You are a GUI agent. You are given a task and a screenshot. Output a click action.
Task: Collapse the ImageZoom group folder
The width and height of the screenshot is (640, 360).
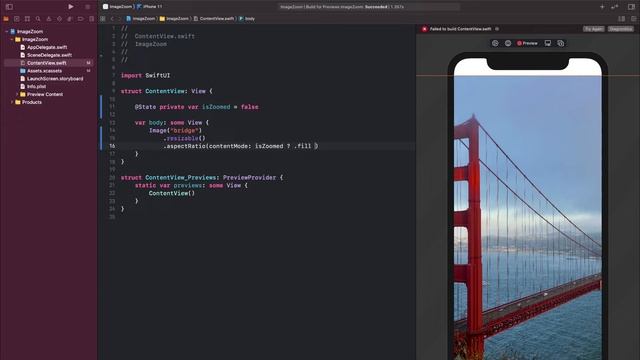[x=12, y=40]
